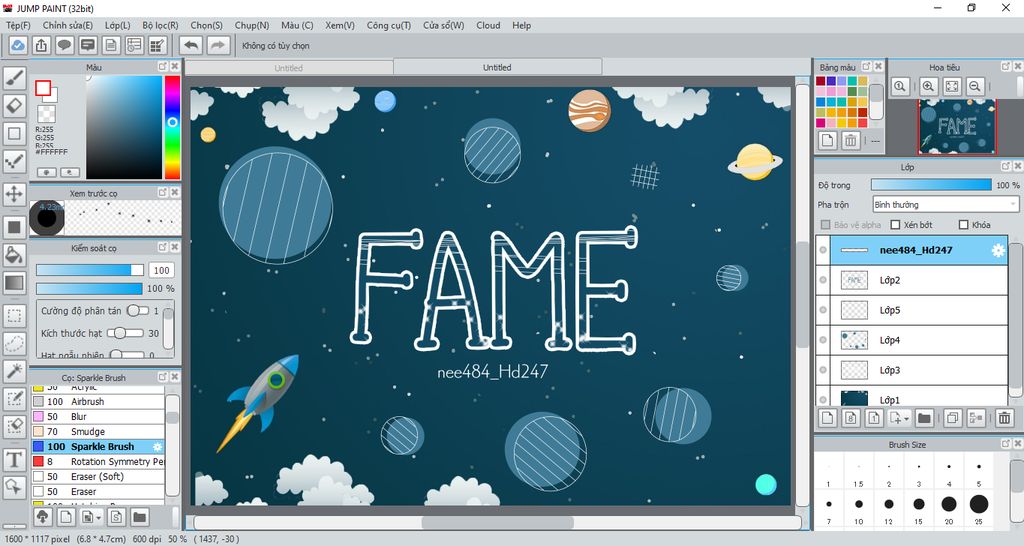Select the Move tool
This screenshot has height=546, width=1024.
[14, 194]
